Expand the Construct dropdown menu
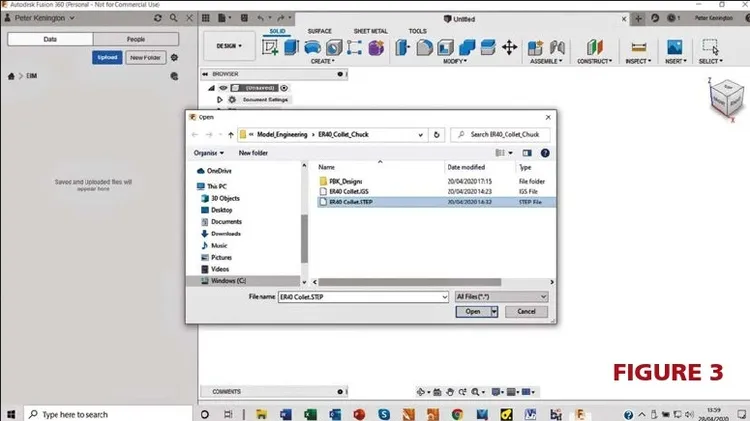The image size is (750, 421). point(595,61)
